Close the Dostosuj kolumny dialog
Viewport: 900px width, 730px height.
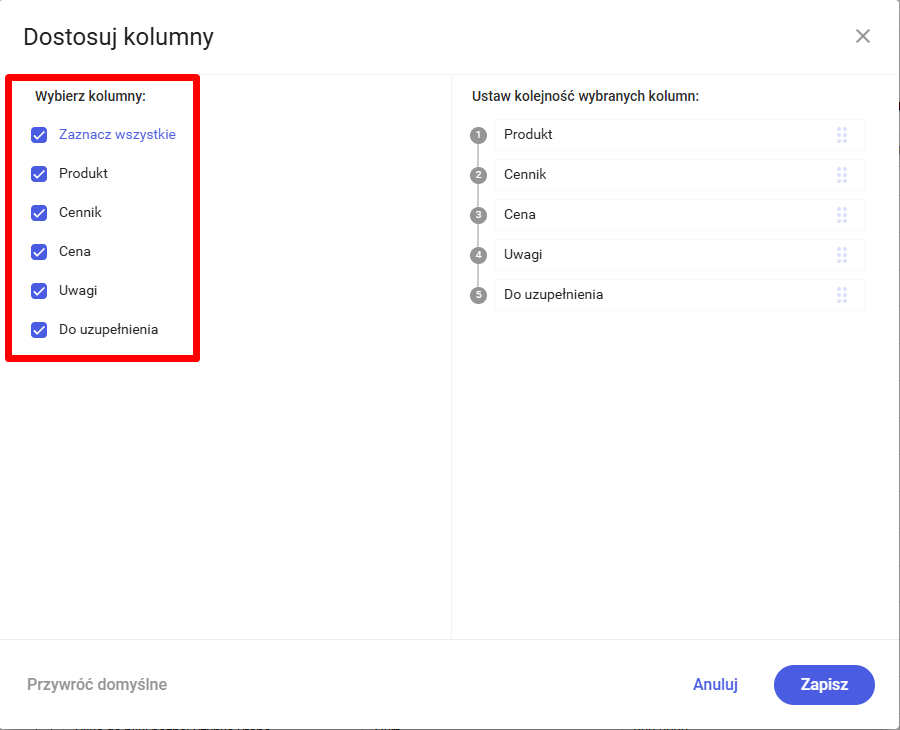(863, 37)
